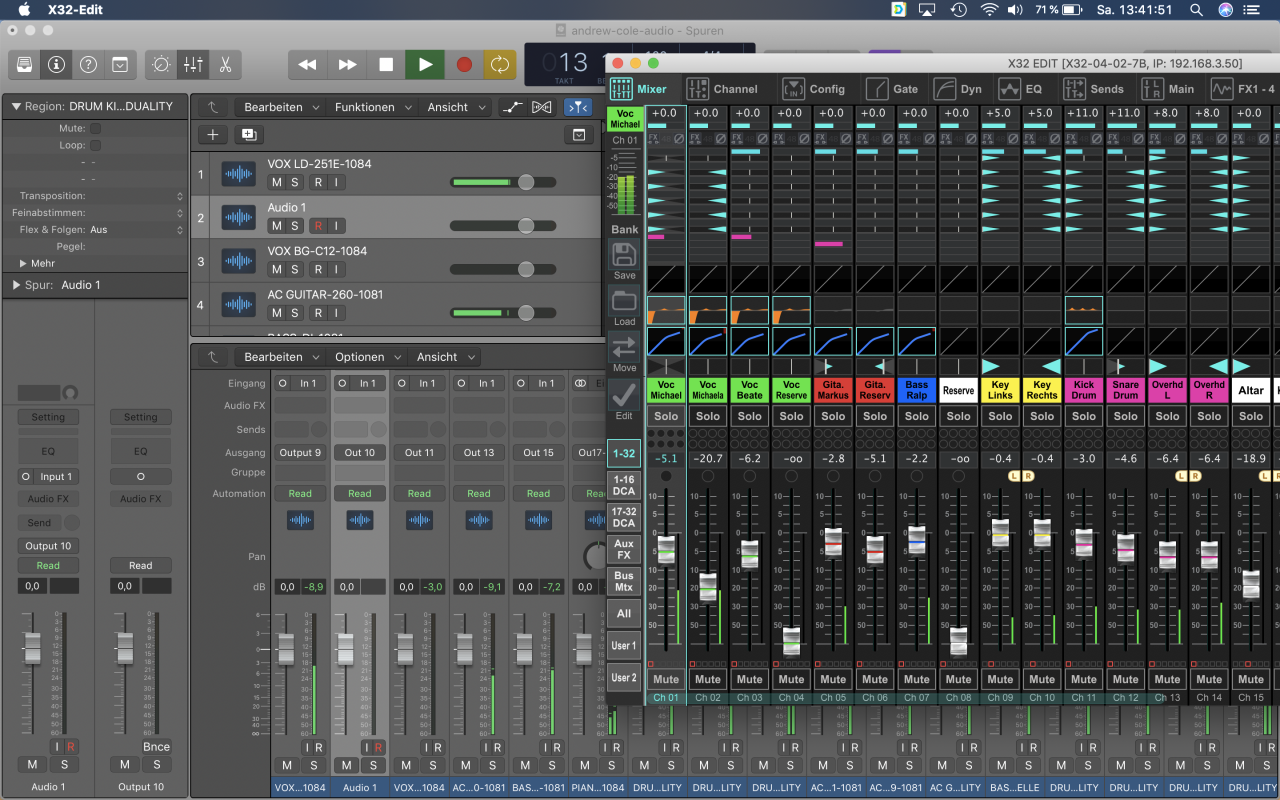Select the 1-32 layer button in X32
Image resolution: width=1280 pixels, height=800 pixels.
click(624, 453)
